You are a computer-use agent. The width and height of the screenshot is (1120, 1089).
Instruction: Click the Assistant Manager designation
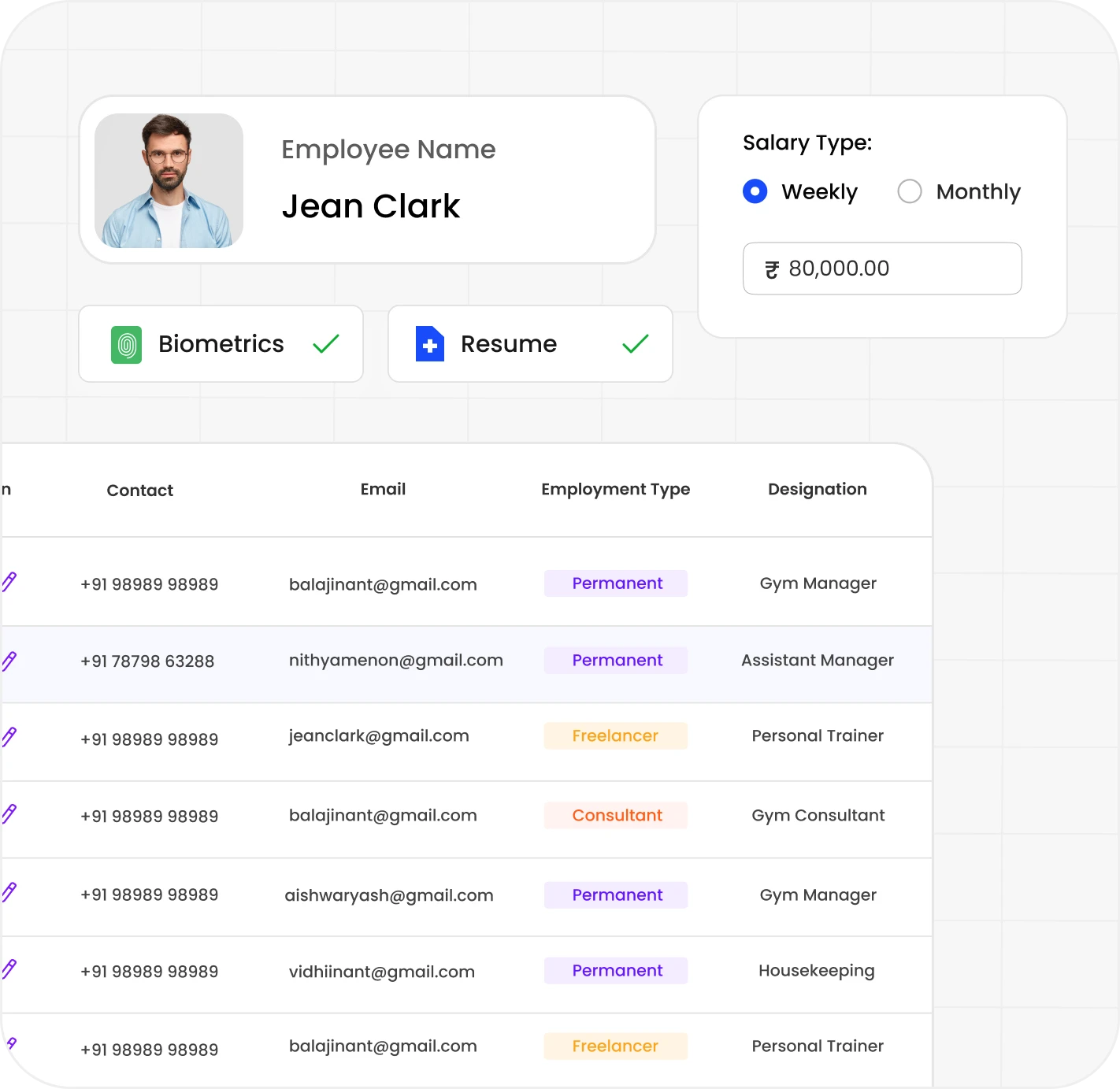(818, 661)
